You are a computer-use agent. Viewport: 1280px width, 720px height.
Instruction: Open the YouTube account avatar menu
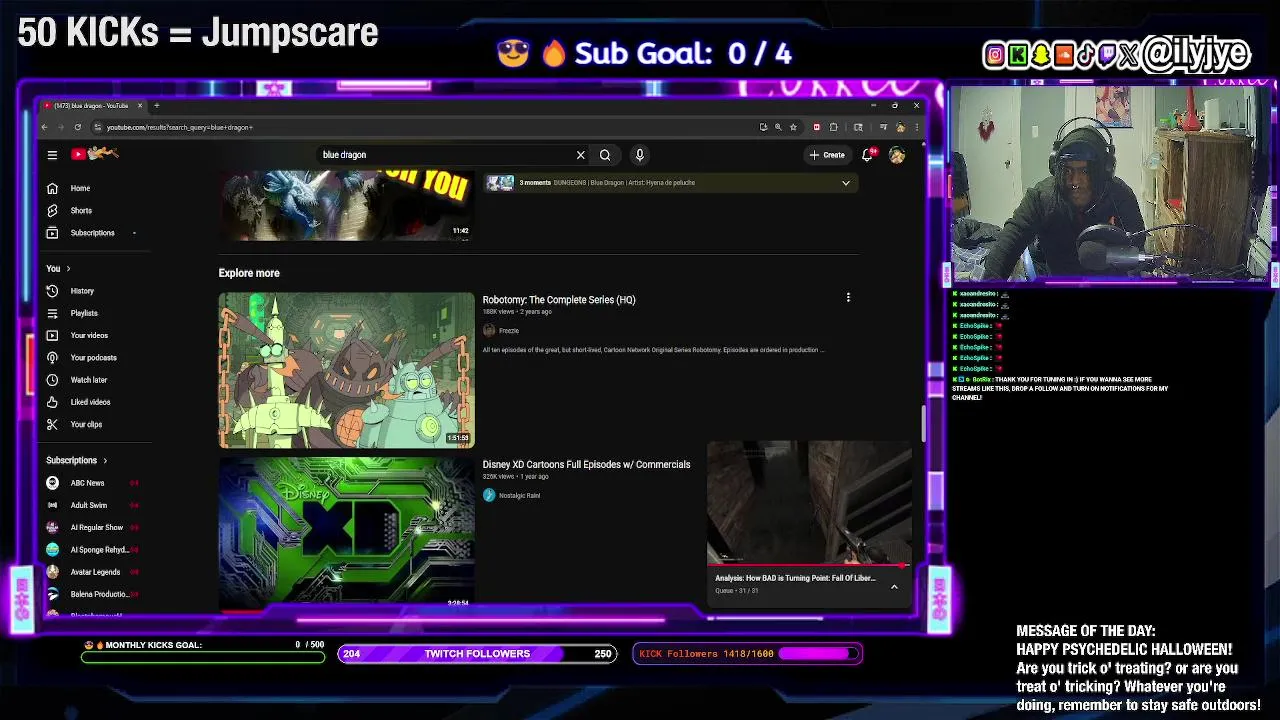coord(897,155)
